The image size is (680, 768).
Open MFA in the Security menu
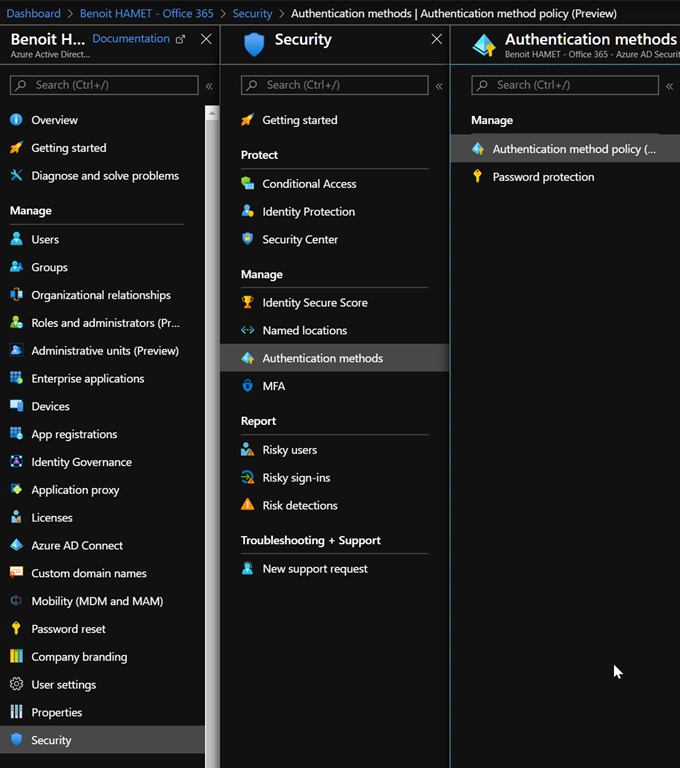(x=273, y=386)
